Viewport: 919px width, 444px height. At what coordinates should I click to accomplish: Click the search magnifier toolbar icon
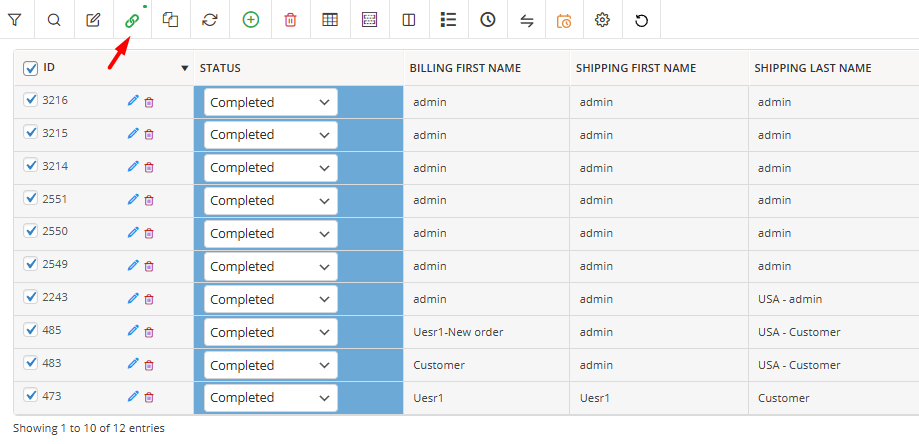coord(54,20)
